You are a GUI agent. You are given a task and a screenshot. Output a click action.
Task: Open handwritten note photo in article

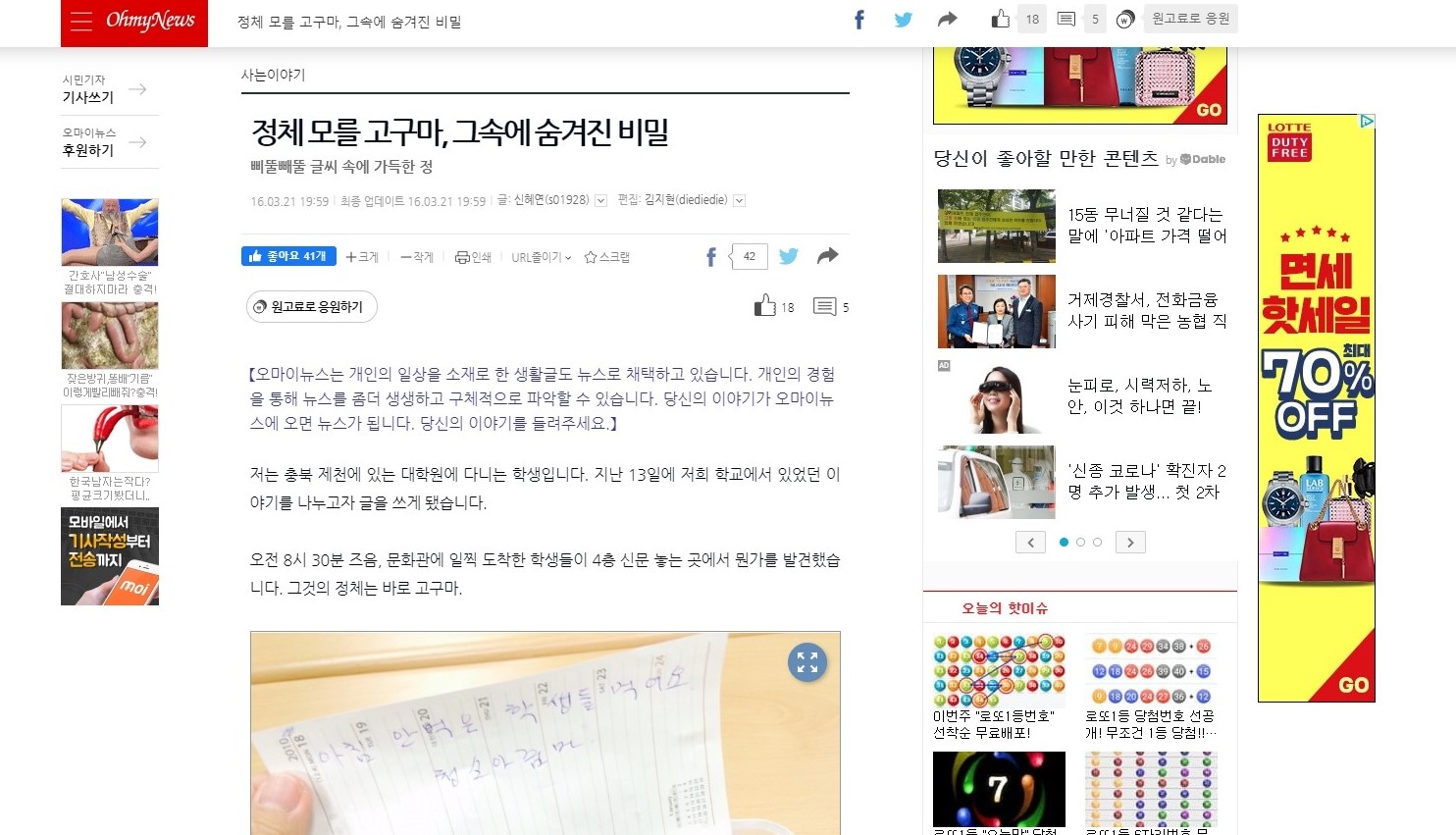click(546, 733)
